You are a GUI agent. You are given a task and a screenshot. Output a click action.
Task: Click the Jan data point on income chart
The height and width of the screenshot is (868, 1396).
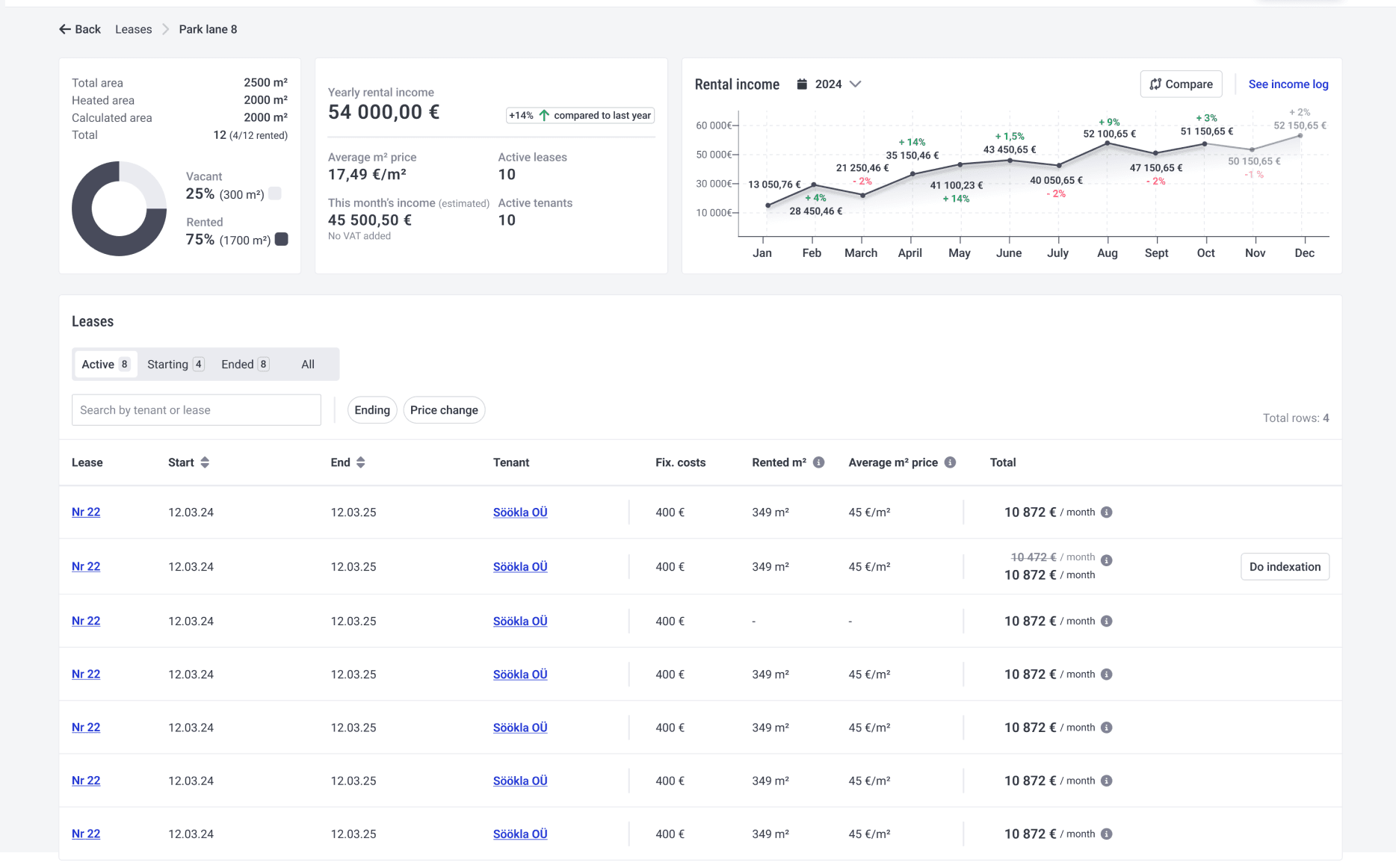pos(768,205)
